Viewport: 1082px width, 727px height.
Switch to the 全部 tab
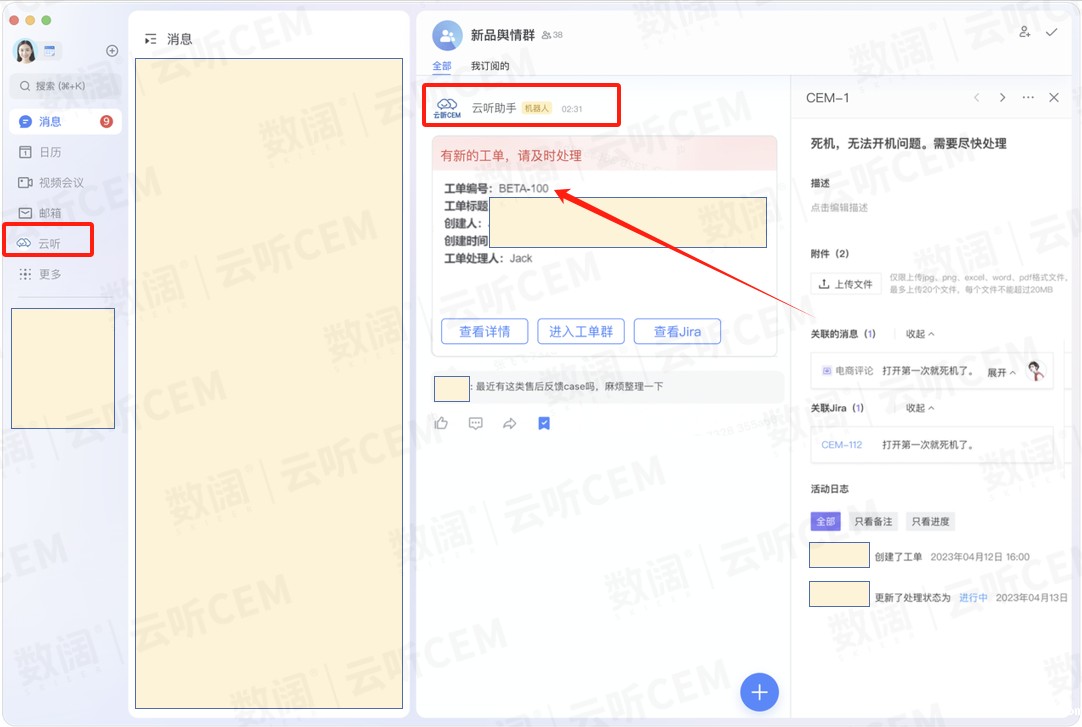441,66
